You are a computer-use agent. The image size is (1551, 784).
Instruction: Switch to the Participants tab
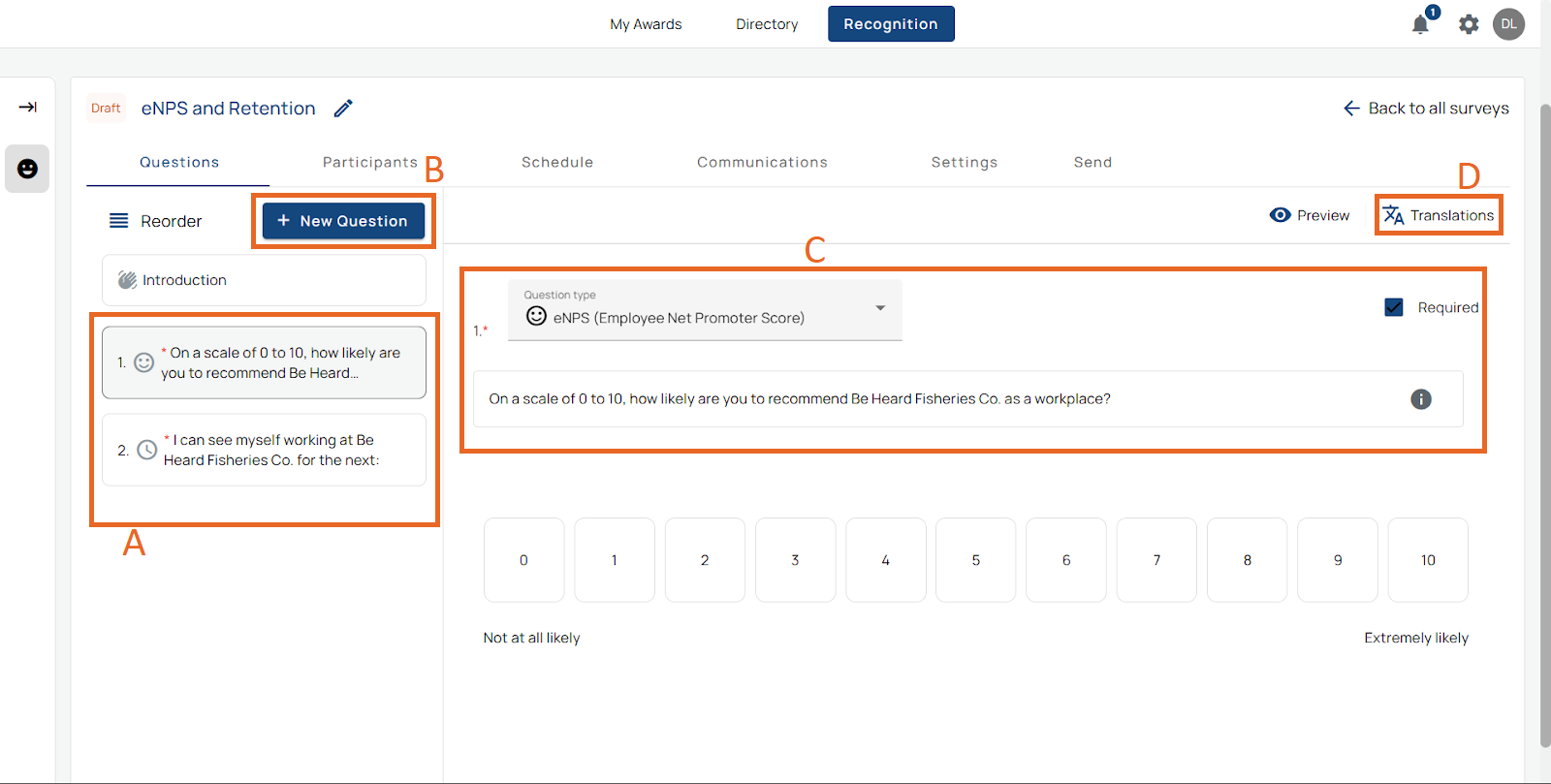[370, 163]
